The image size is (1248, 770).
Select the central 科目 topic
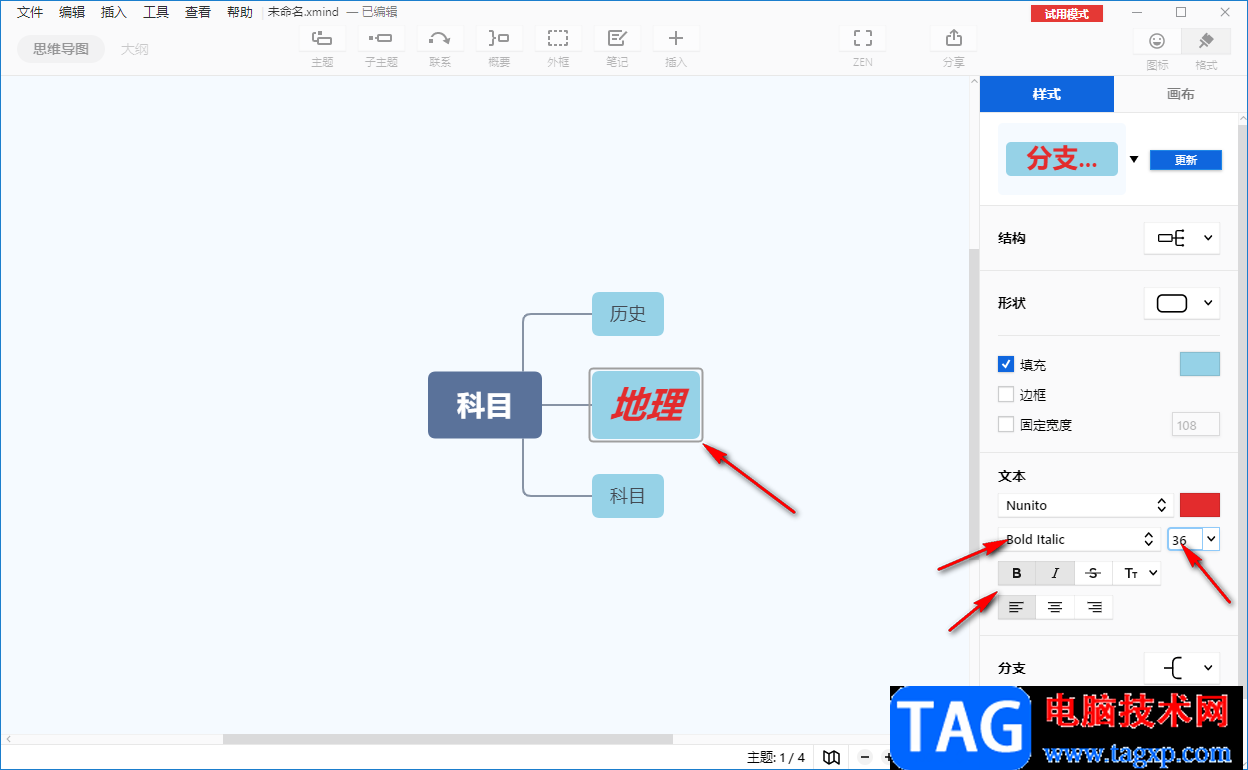[x=485, y=405]
